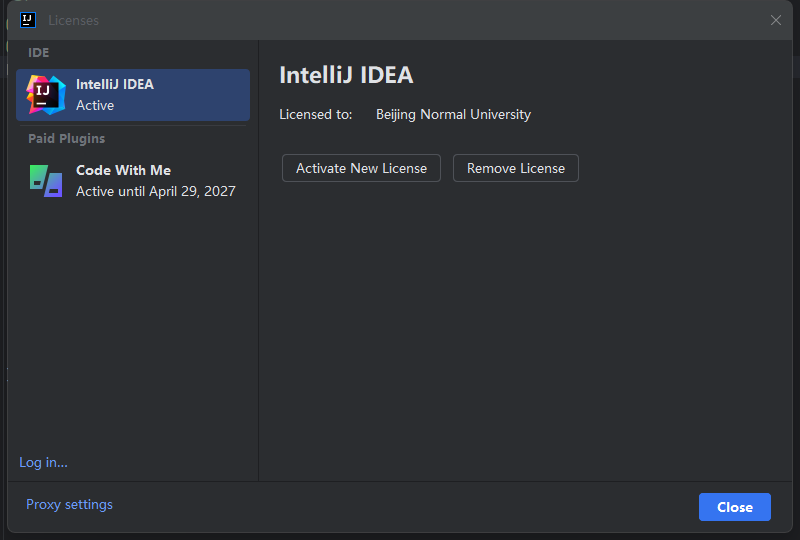The image size is (800, 540).
Task: Click the Beijing Normal University licensee text
Action: [454, 114]
